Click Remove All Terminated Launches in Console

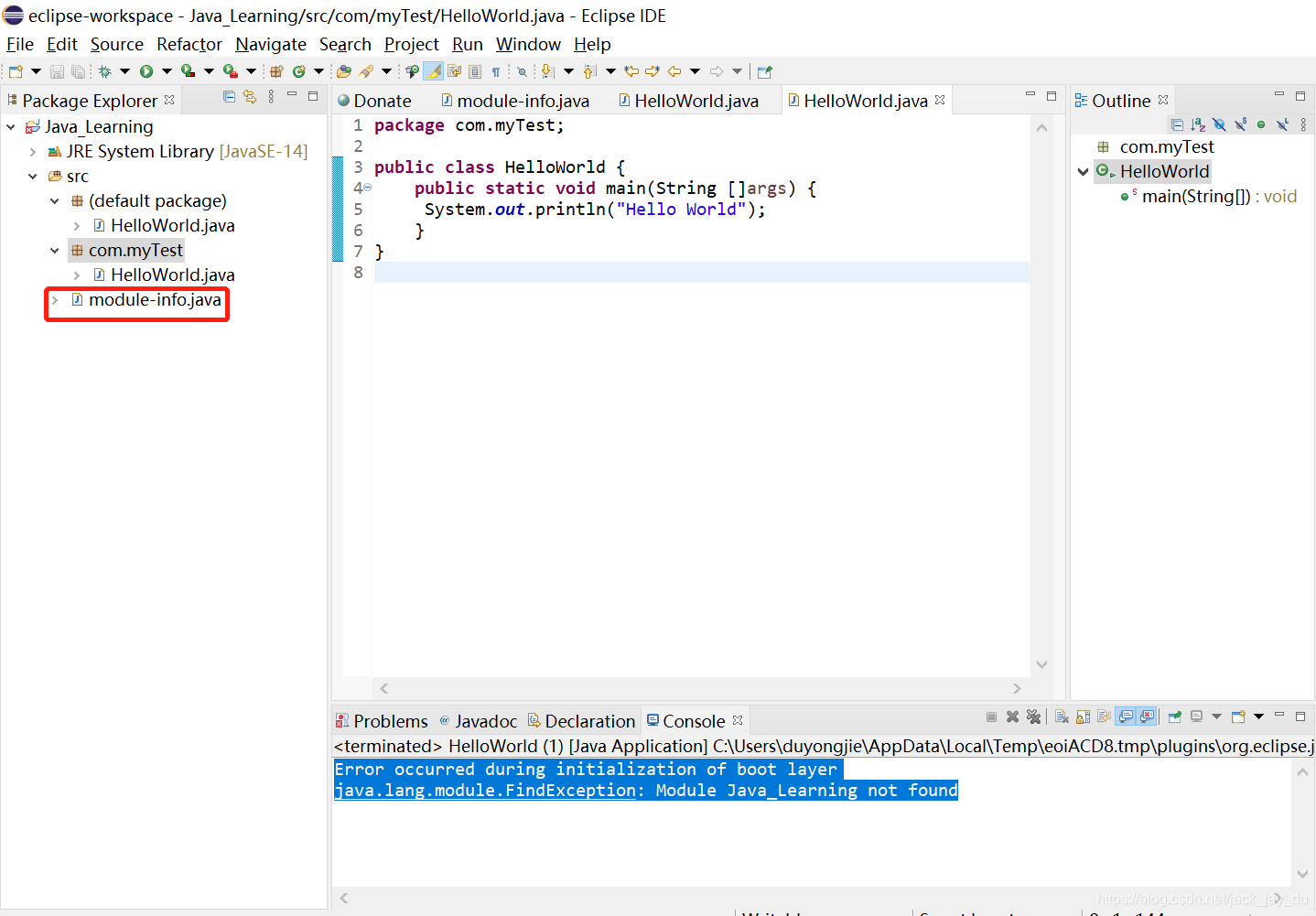pyautogui.click(x=1033, y=717)
